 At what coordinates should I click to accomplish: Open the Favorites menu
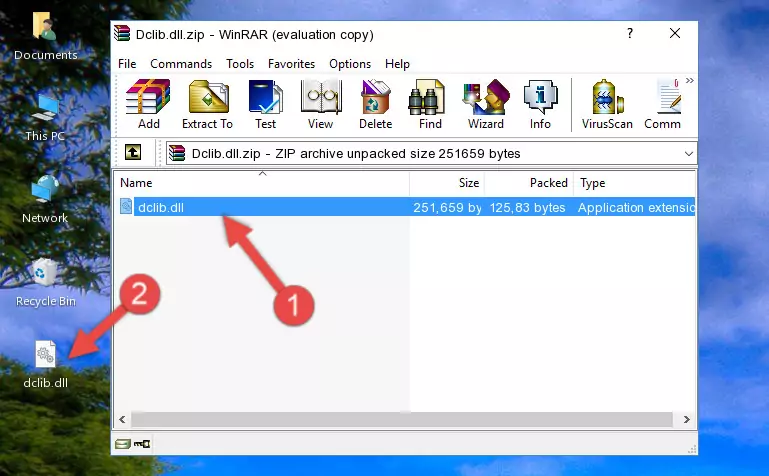291,64
